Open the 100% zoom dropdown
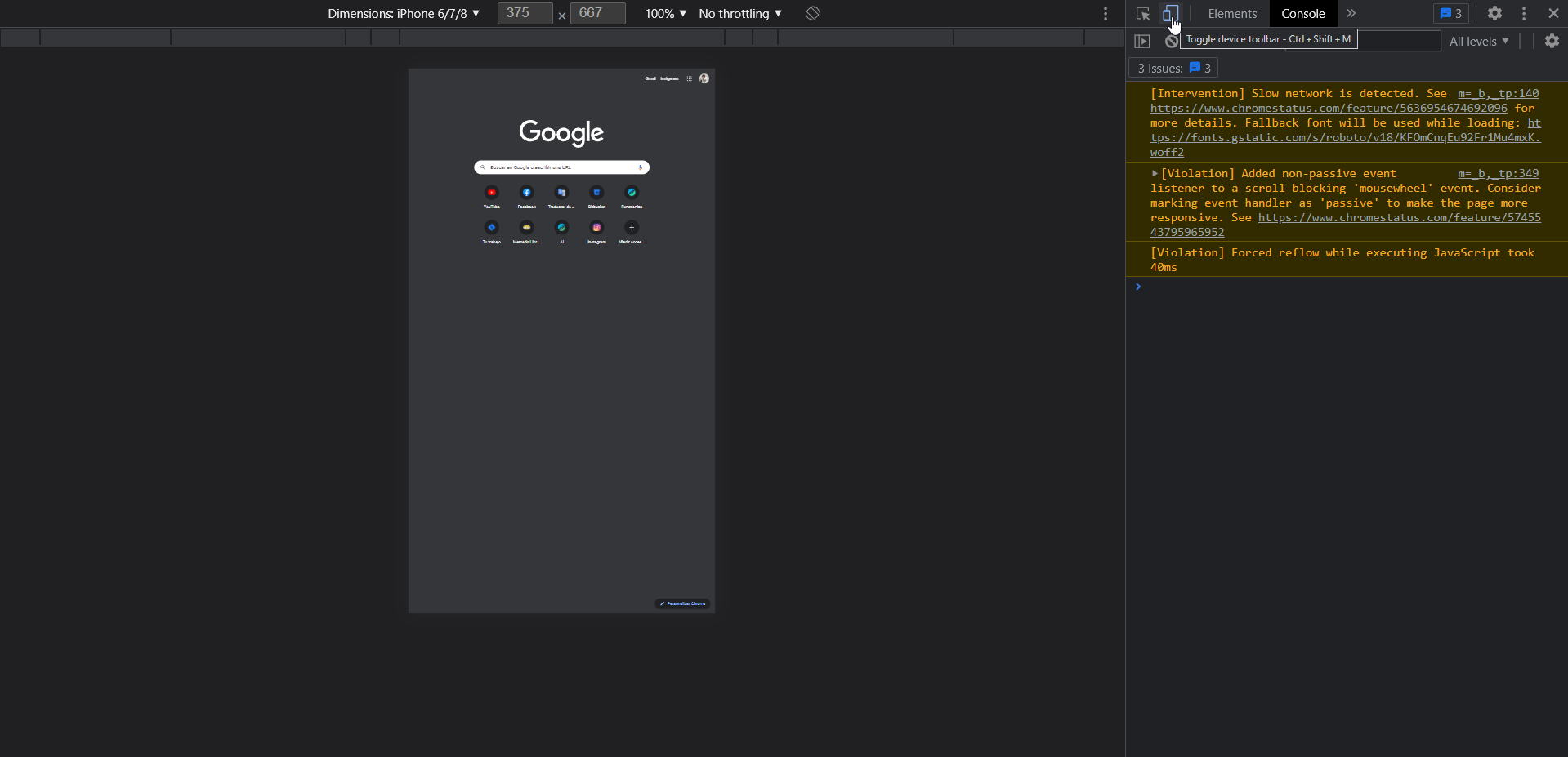This screenshot has width=1568, height=757. (x=665, y=13)
